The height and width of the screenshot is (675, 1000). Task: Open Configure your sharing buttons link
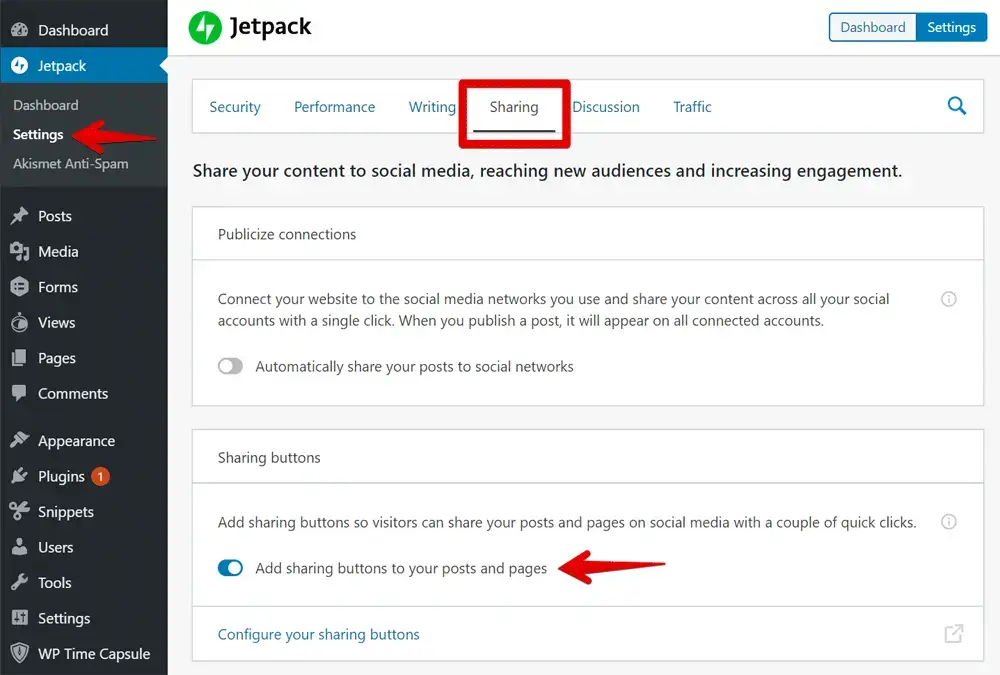(x=318, y=634)
